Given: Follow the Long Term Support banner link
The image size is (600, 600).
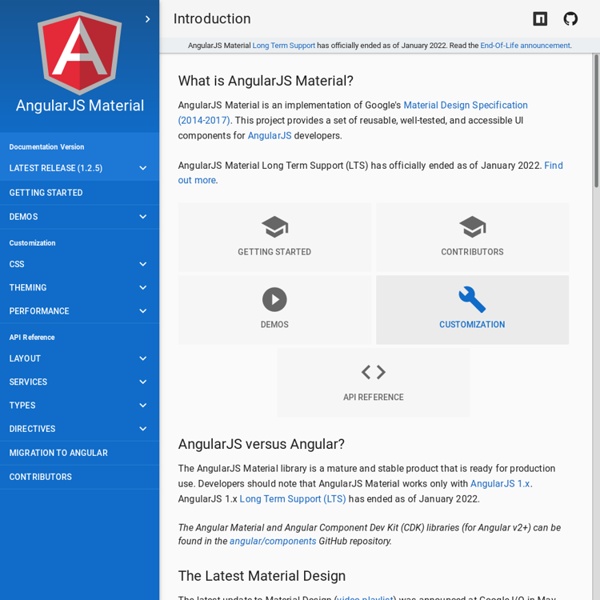Looking at the screenshot, I should [x=284, y=45].
